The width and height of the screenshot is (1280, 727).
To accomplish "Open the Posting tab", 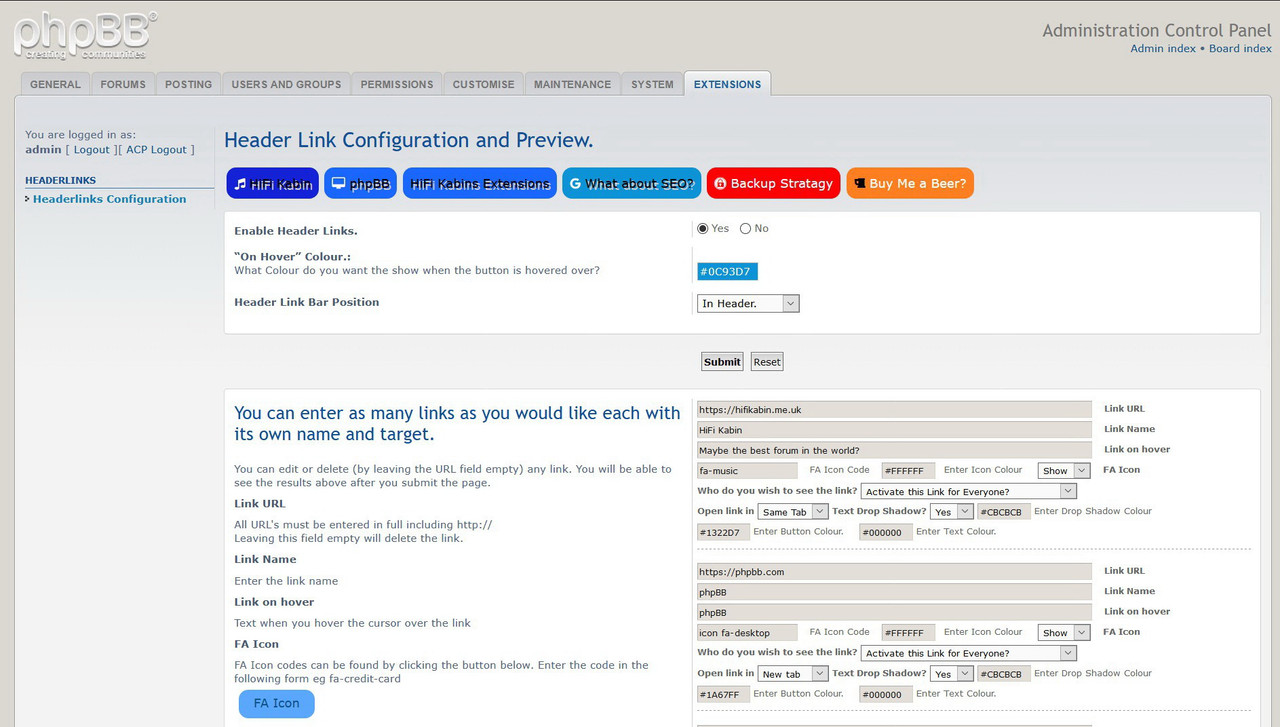I will (x=188, y=84).
